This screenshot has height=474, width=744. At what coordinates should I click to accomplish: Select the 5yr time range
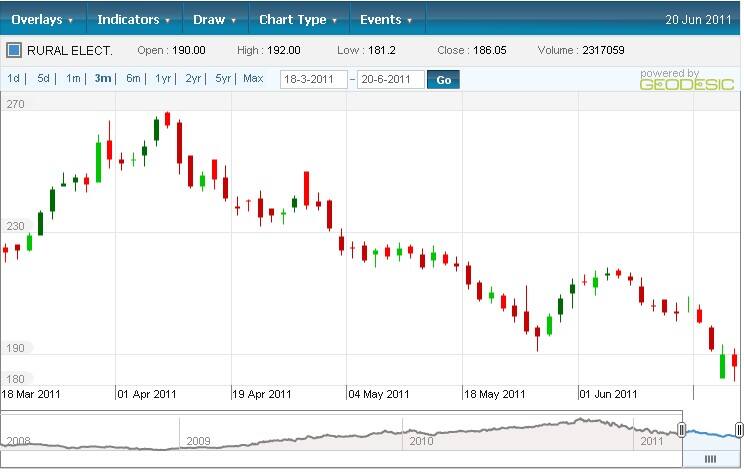[223, 78]
